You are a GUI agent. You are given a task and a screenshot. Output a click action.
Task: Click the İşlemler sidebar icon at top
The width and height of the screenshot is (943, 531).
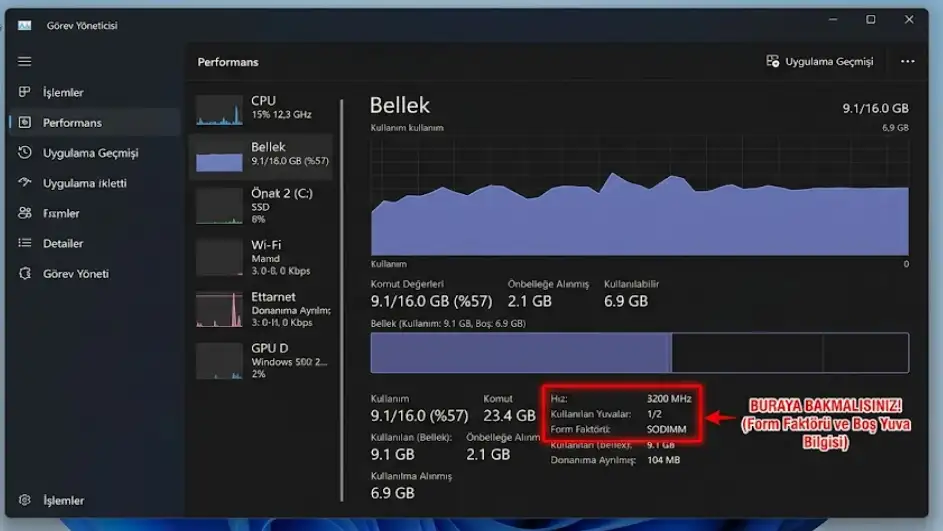(x=25, y=92)
